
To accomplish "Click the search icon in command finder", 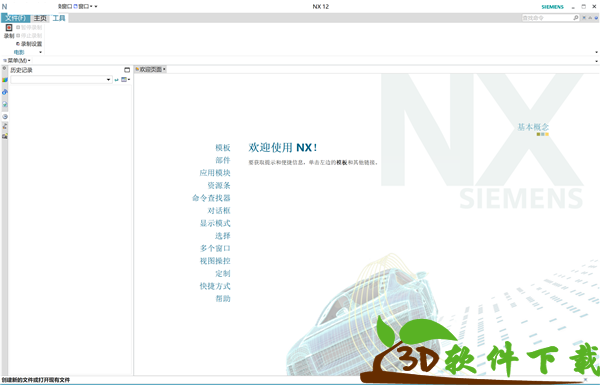I will pos(576,18).
